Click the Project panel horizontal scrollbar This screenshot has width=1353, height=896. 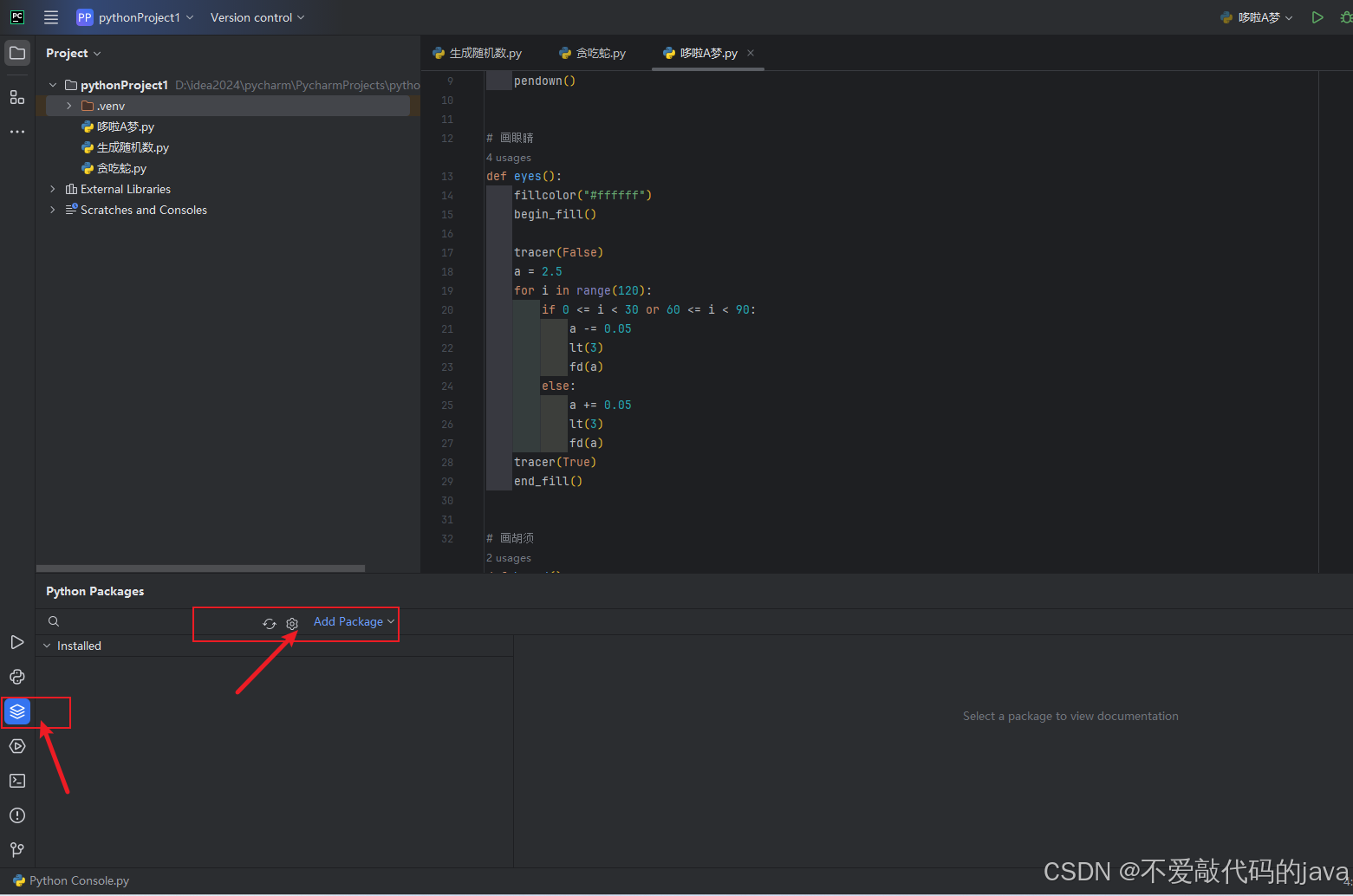[x=199, y=568]
